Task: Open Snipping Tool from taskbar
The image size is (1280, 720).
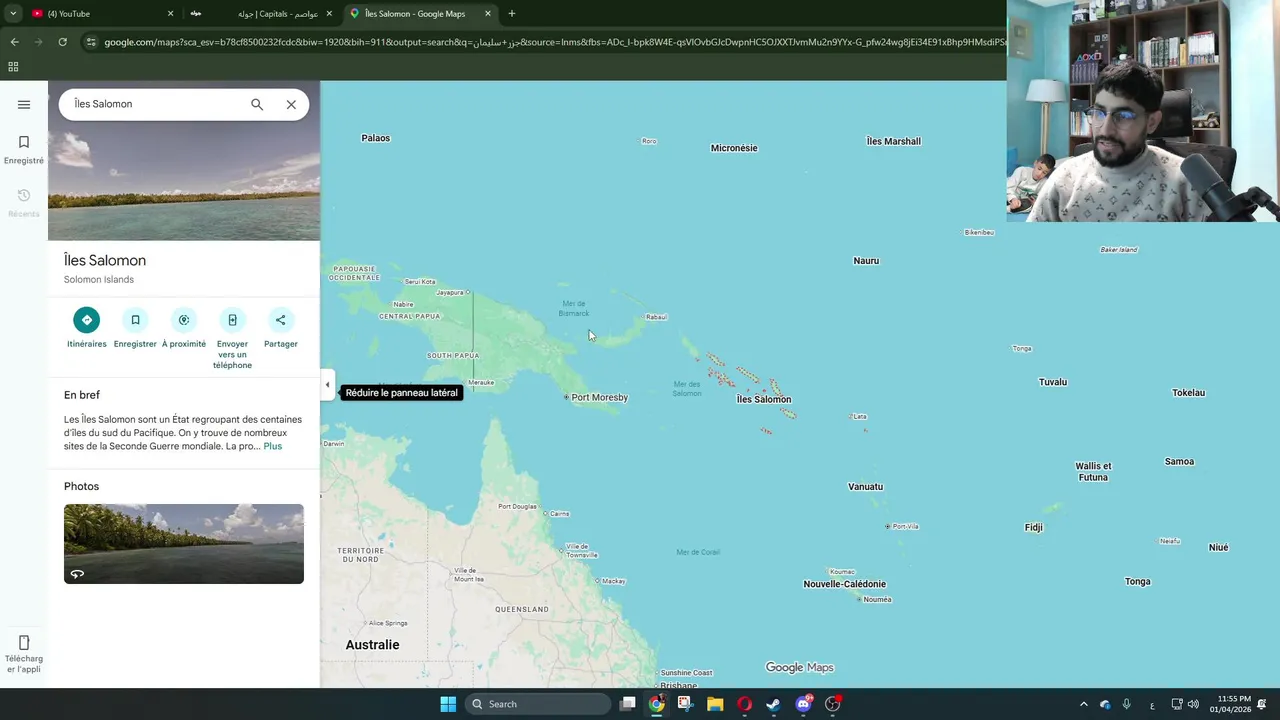Action: pyautogui.click(x=685, y=704)
